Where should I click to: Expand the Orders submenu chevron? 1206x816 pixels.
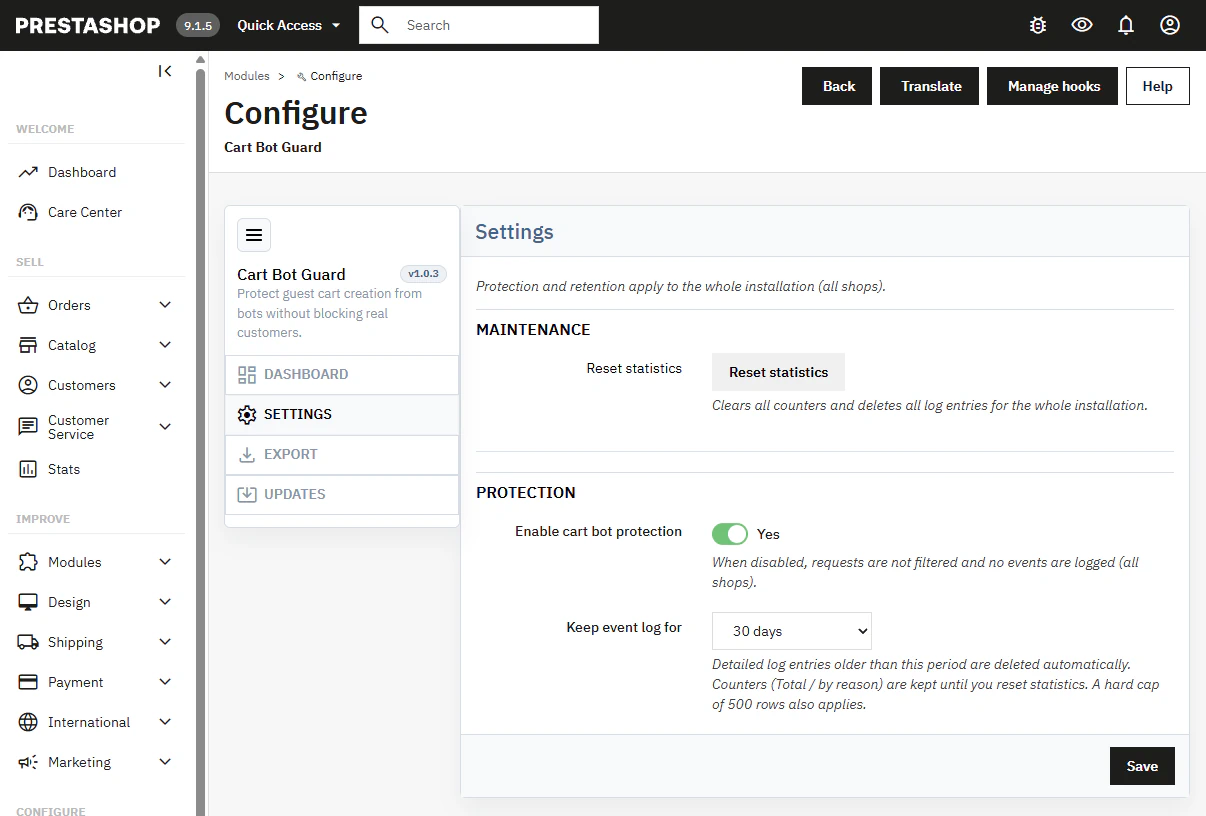tap(166, 305)
